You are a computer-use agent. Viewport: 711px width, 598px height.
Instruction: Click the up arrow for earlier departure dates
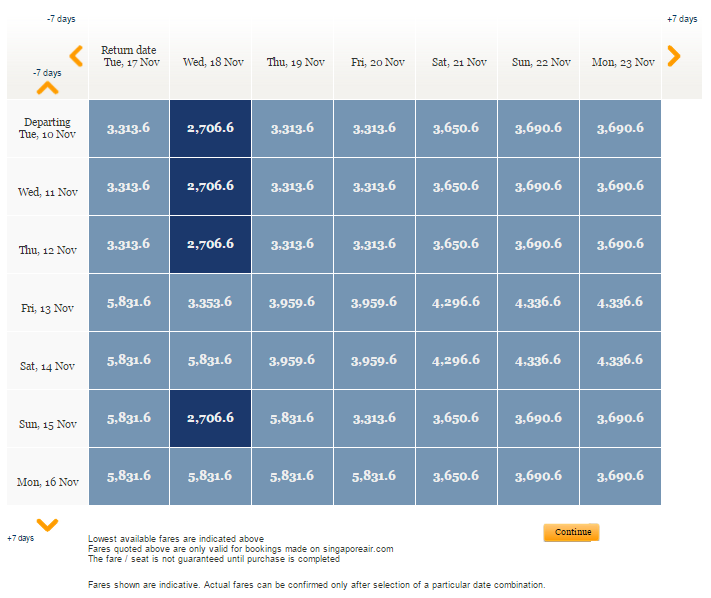[x=47, y=87]
